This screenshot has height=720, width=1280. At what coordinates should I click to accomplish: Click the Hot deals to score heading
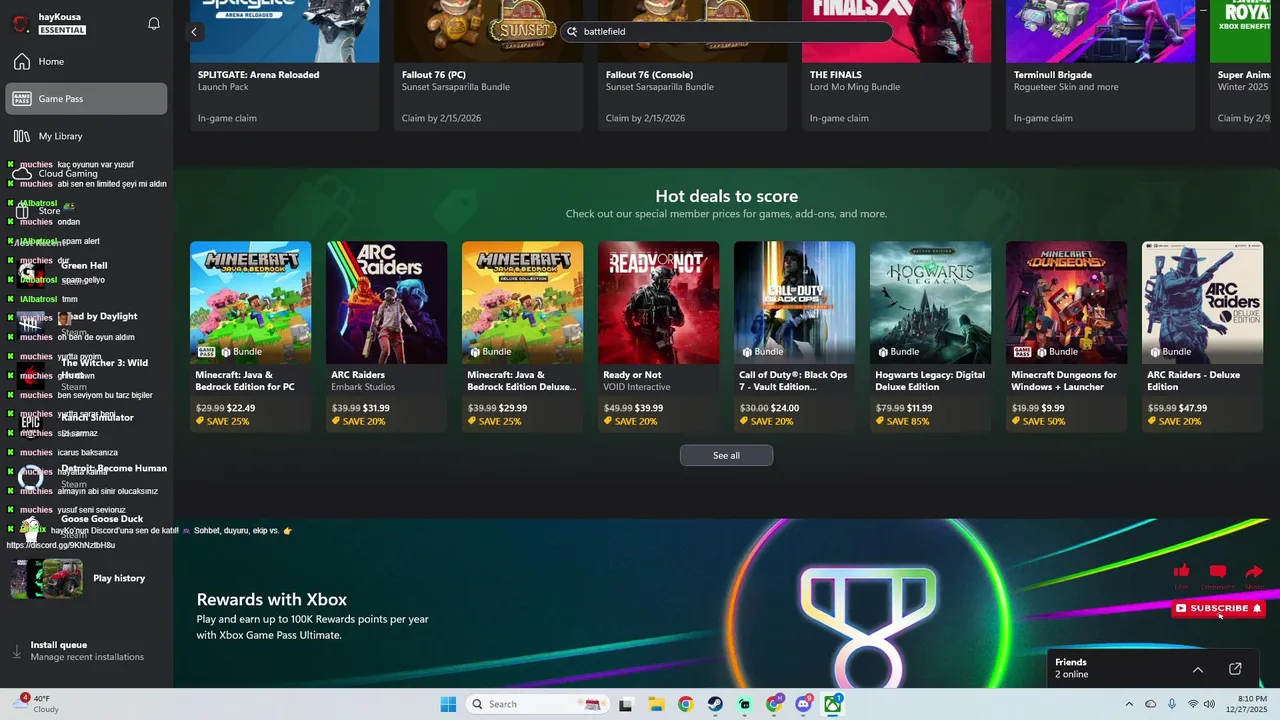point(727,196)
